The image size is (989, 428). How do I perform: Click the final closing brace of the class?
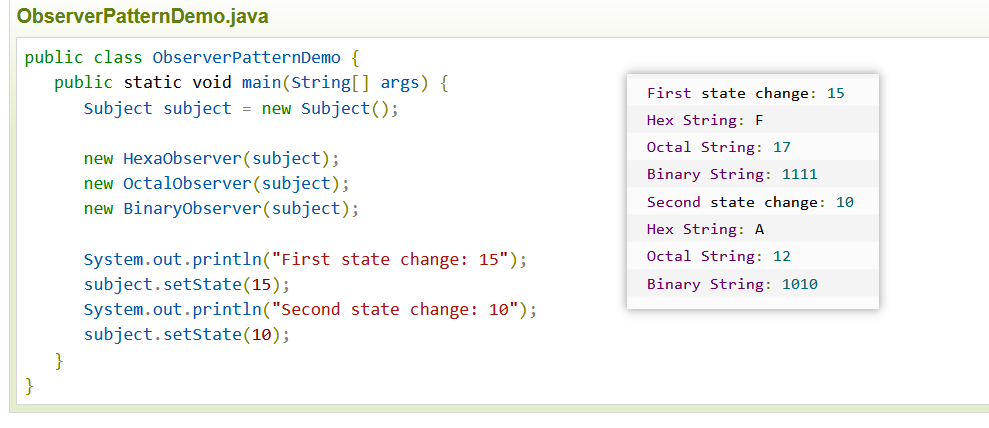click(29, 385)
